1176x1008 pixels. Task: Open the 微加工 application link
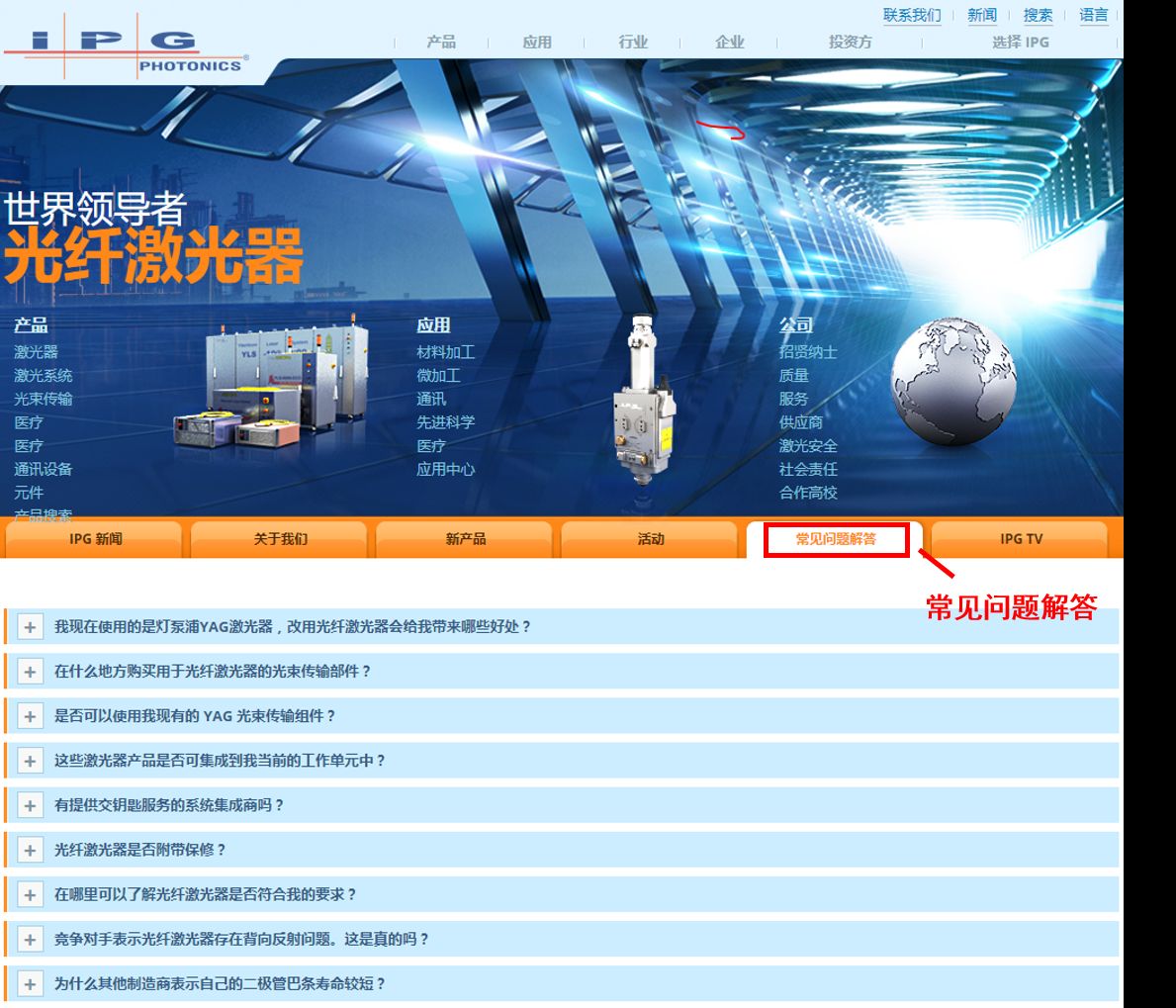pyautogui.click(x=438, y=375)
